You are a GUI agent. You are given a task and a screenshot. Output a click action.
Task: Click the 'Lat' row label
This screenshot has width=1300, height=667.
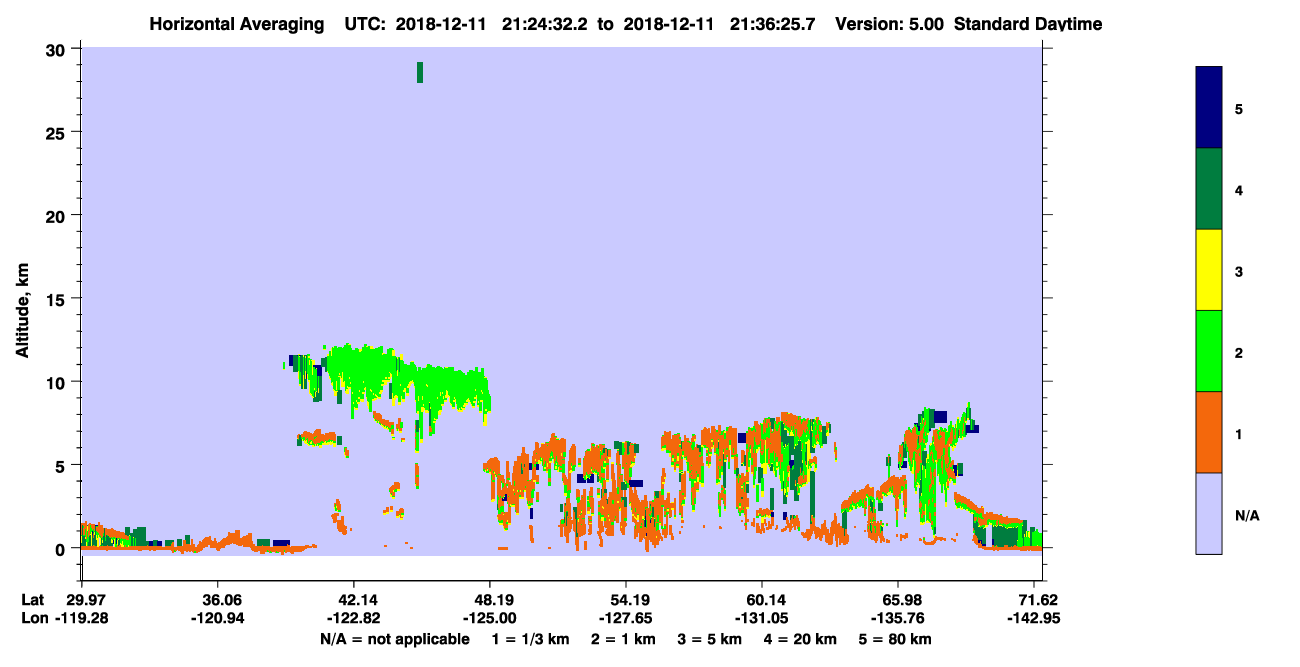pos(33,600)
